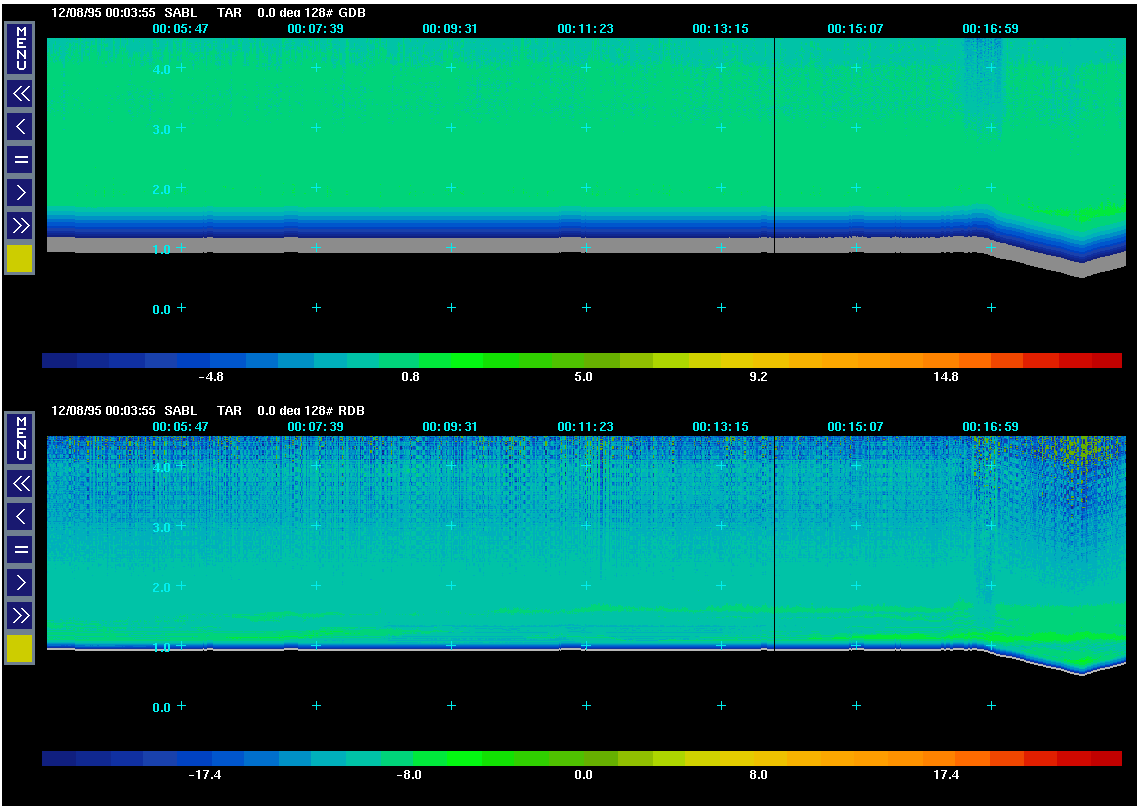This screenshot has width=1141, height=810.
Task: Click the 4.0 altitude label in the top panel
Action: tap(160, 69)
